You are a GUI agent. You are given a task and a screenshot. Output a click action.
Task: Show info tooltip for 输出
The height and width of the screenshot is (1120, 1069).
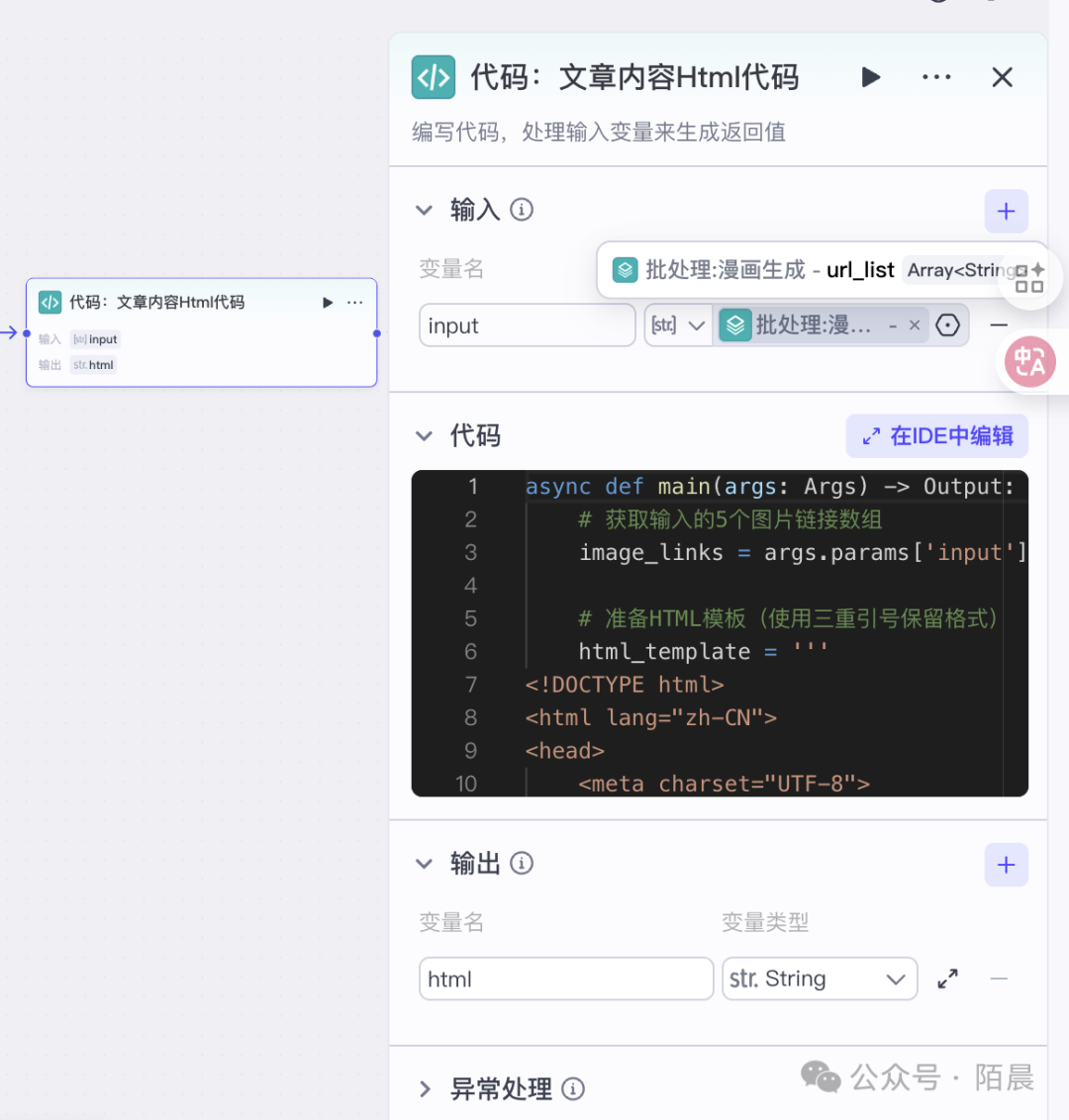click(x=522, y=864)
